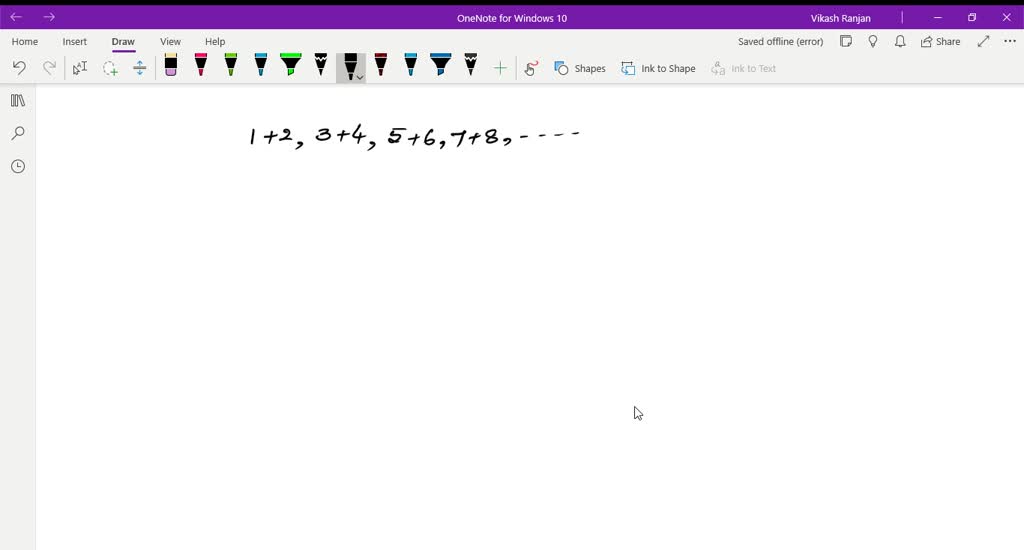This screenshot has width=1024, height=550.
Task: Click the lightbulb Tell Me icon
Action: coord(873,41)
